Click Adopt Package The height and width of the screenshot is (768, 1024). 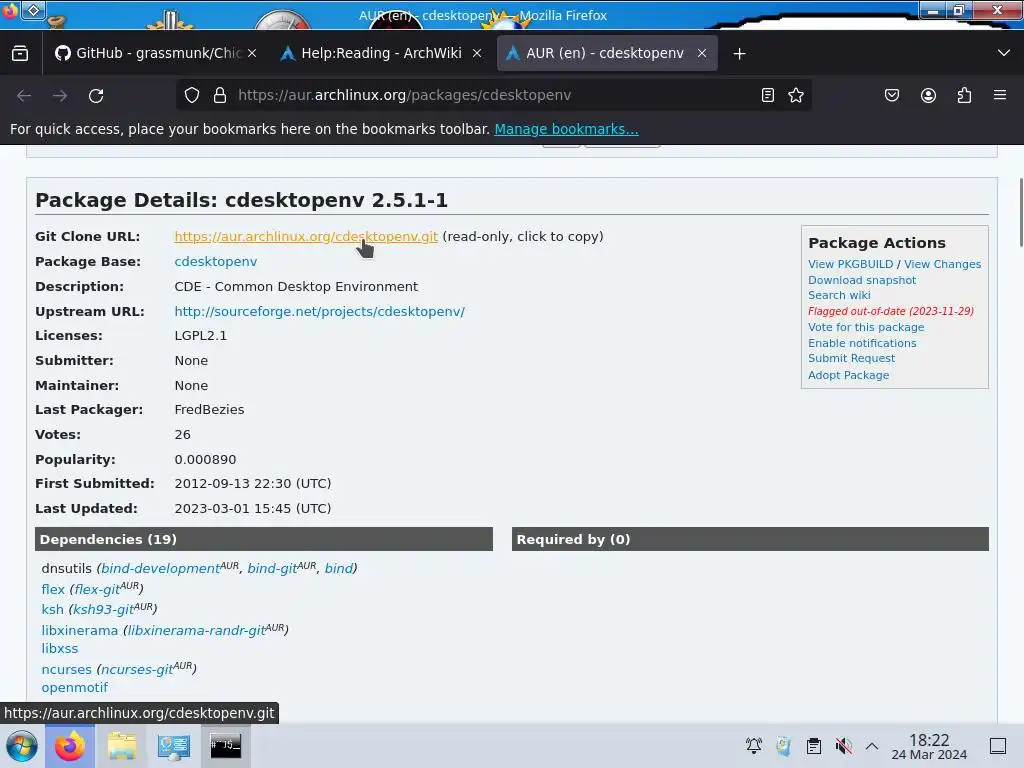point(848,375)
